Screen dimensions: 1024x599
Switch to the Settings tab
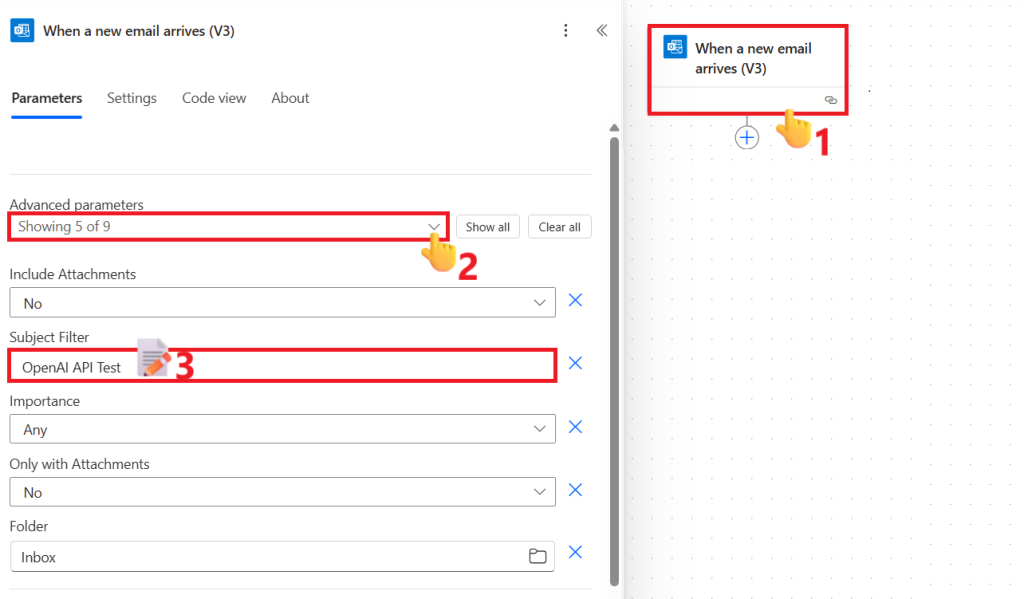[132, 98]
